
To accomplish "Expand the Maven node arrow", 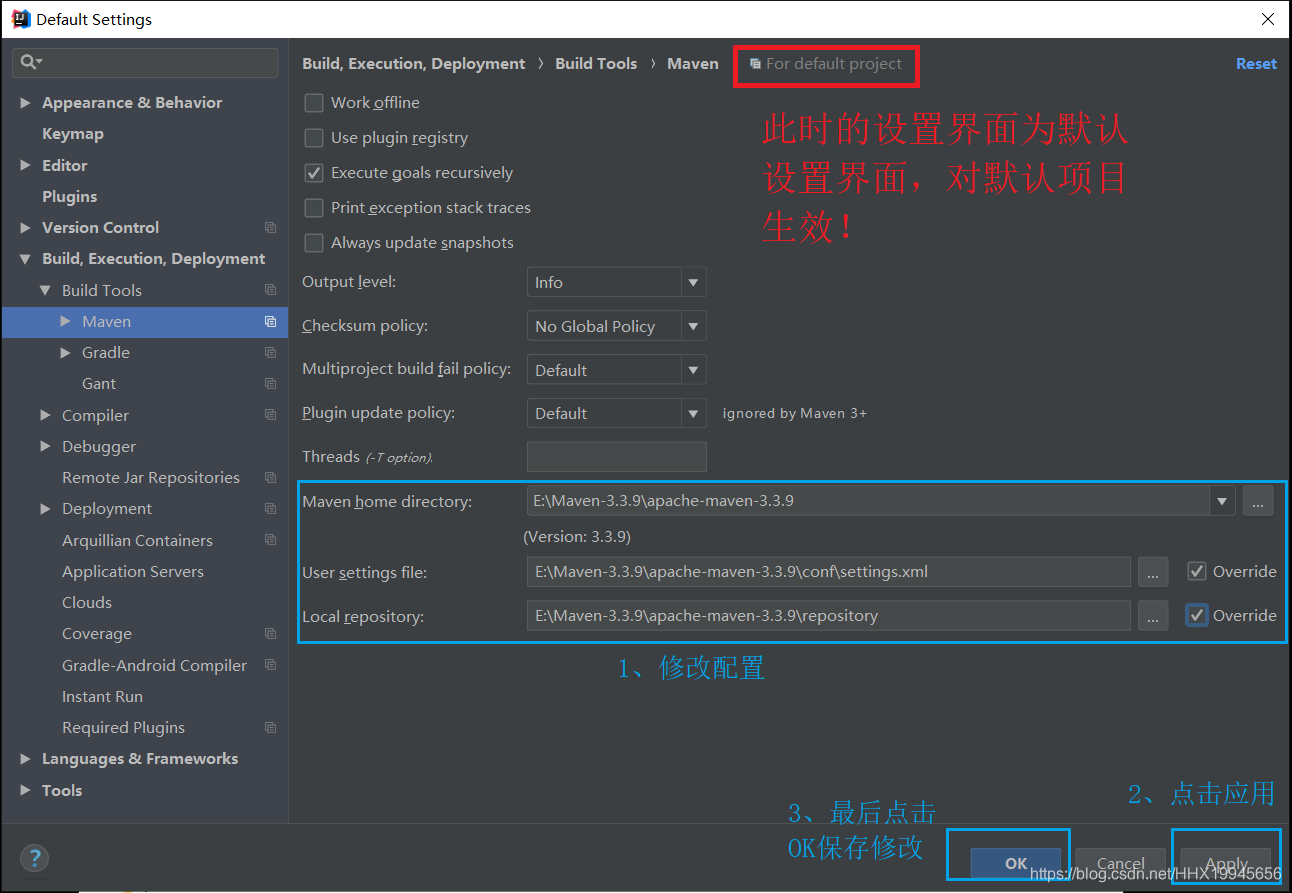I will 66,321.
